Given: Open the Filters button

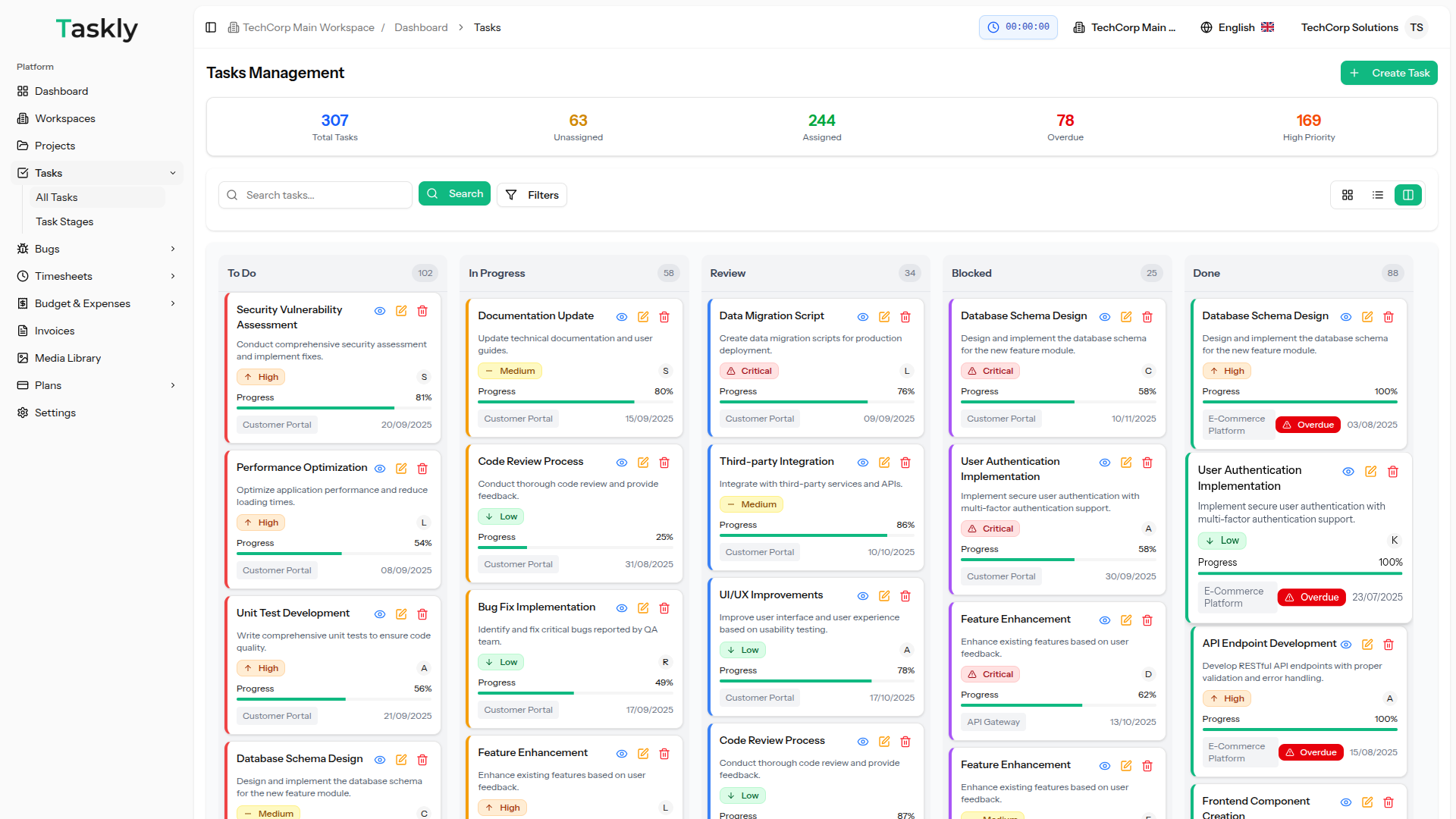Looking at the screenshot, I should click(532, 195).
